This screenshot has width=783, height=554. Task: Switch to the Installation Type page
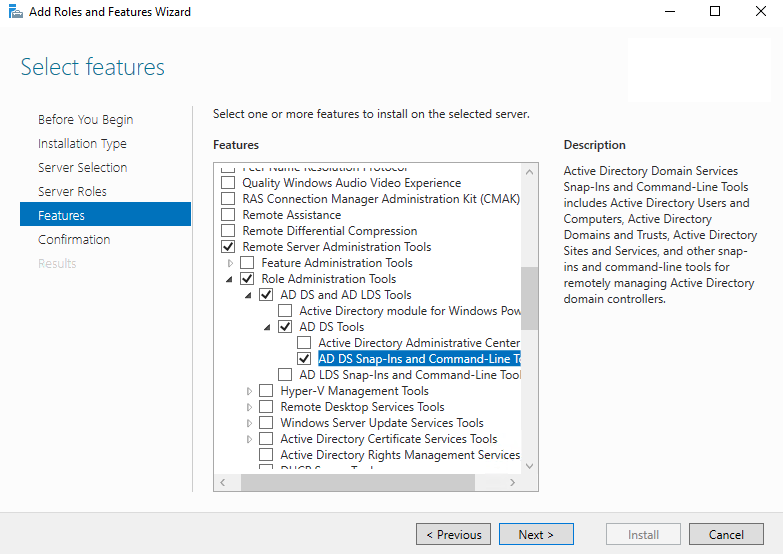pyautogui.click(x=82, y=143)
